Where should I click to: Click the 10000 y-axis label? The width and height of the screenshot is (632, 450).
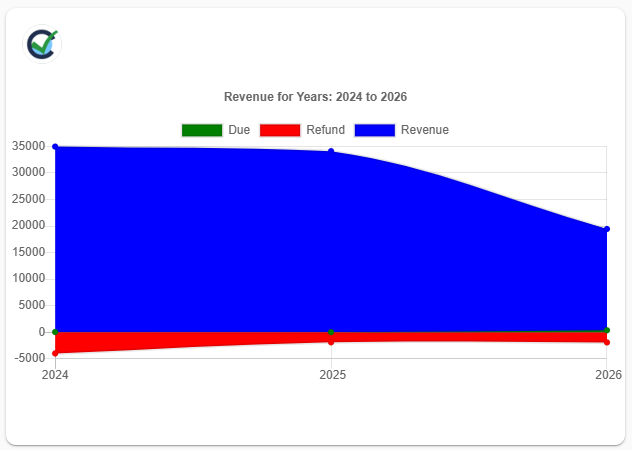pyautogui.click(x=29, y=278)
